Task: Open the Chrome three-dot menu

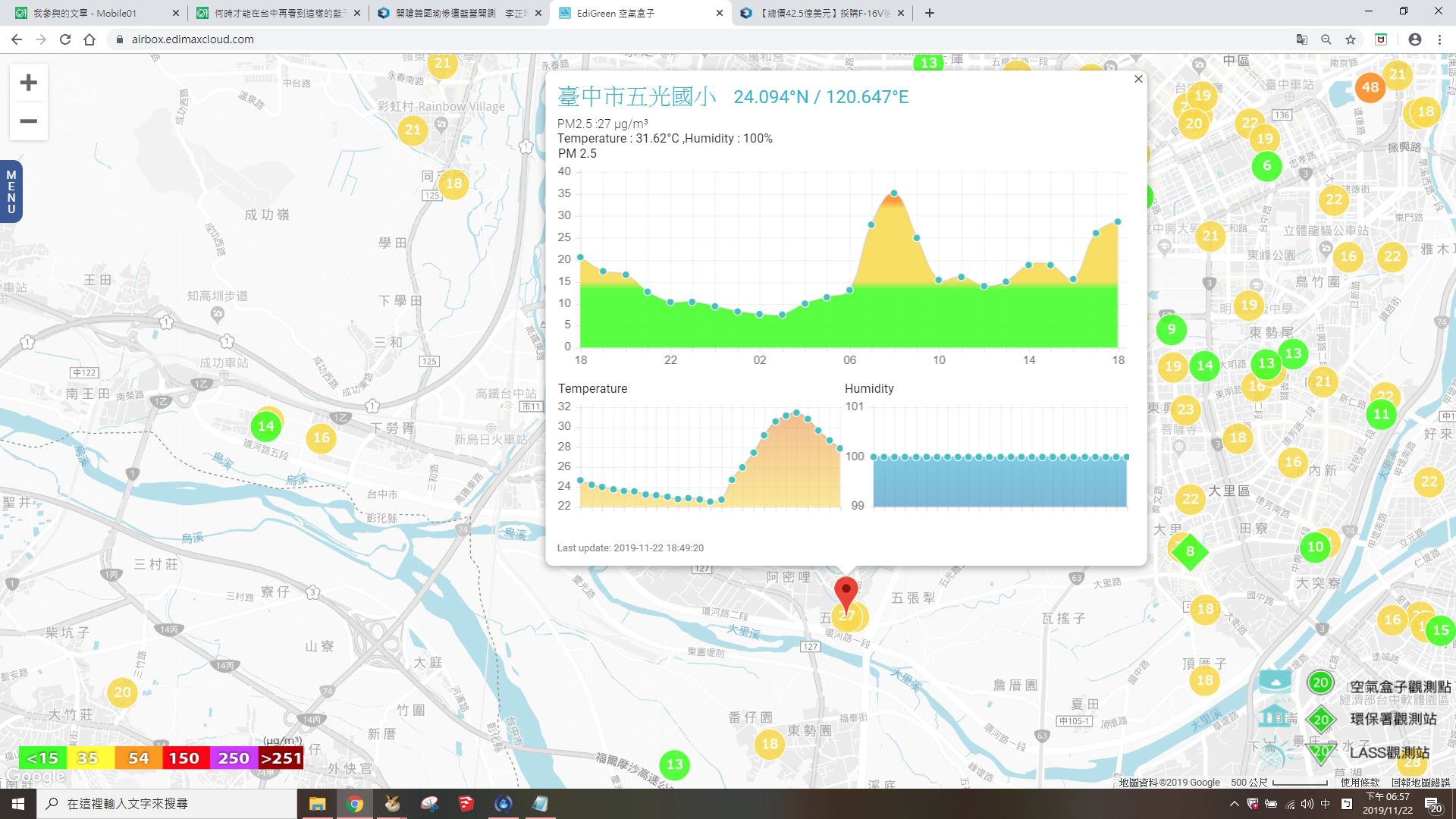Action: (1439, 39)
